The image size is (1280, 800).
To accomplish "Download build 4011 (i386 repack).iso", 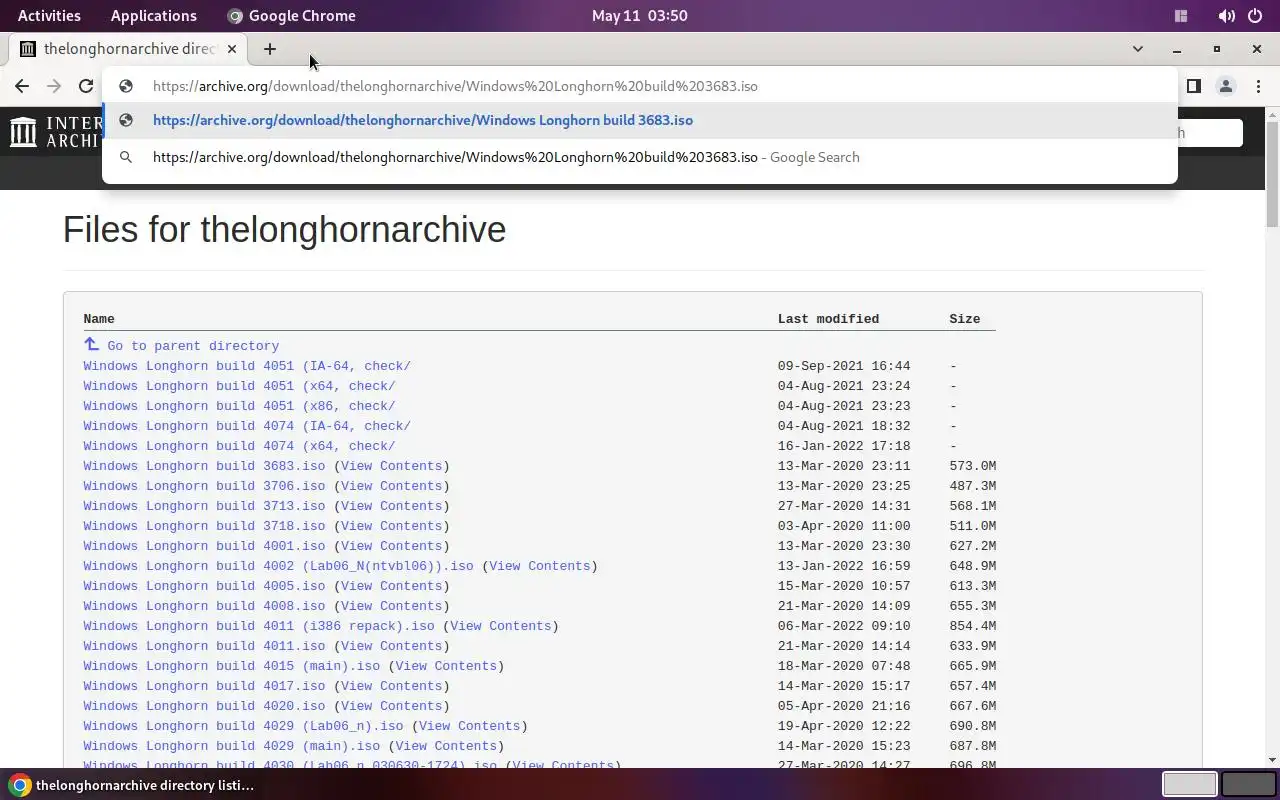I will pyautogui.click(x=259, y=626).
